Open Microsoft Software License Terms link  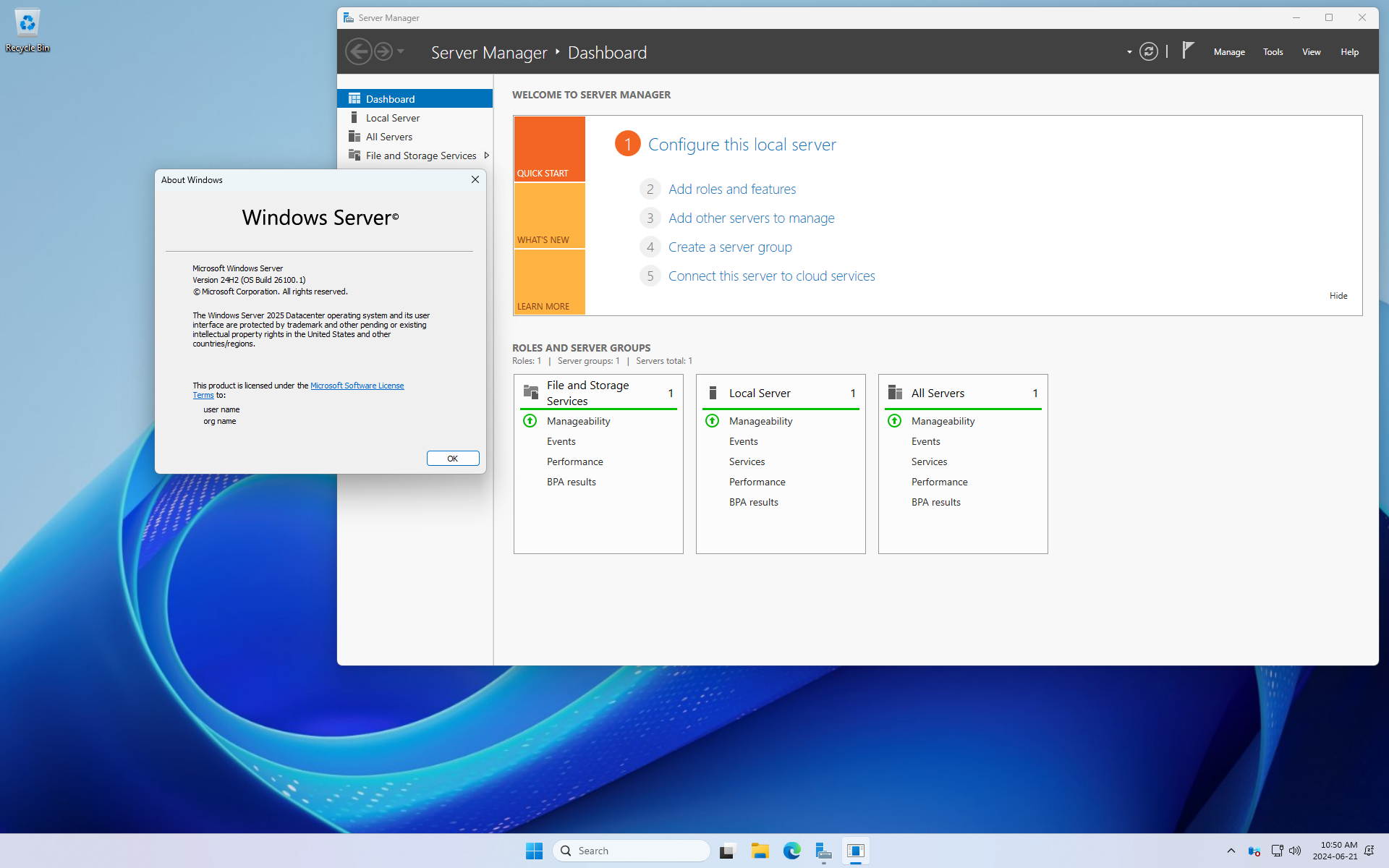click(x=357, y=386)
